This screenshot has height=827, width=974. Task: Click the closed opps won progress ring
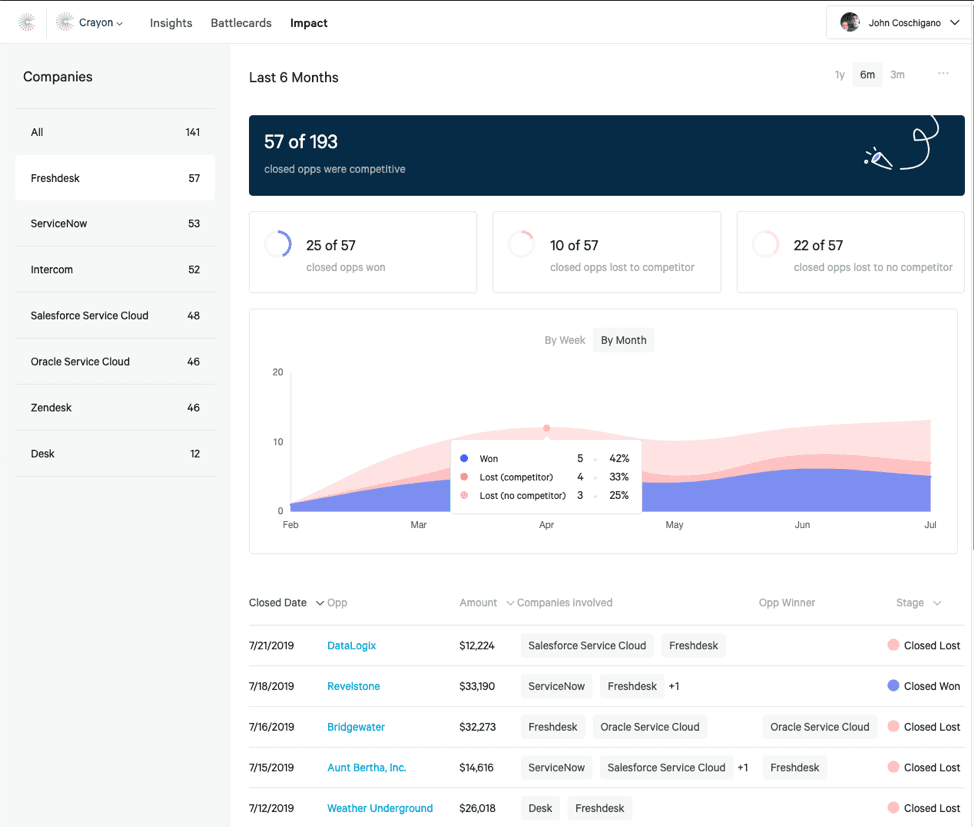278,245
